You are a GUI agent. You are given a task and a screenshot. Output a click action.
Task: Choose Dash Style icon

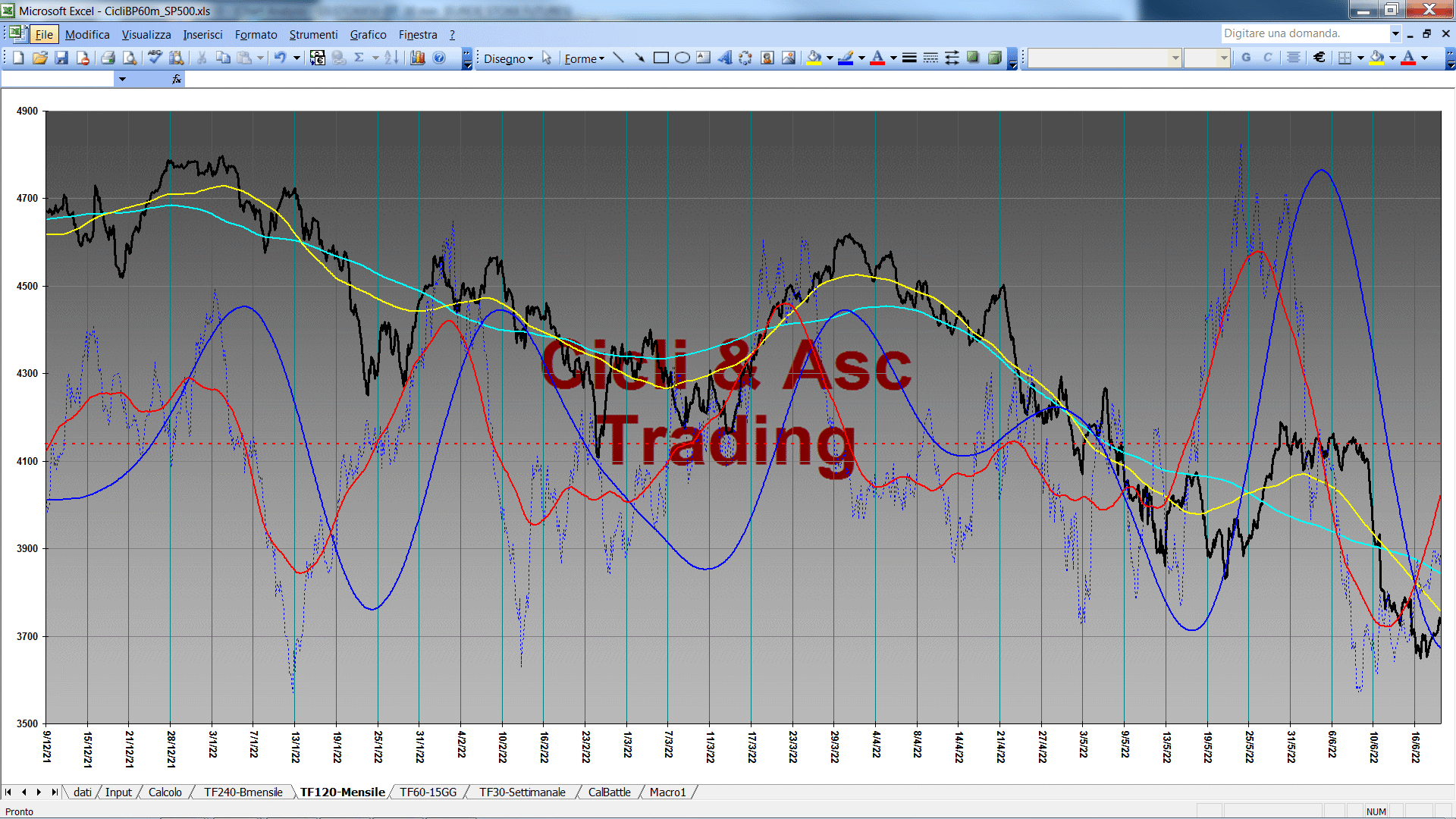point(930,58)
